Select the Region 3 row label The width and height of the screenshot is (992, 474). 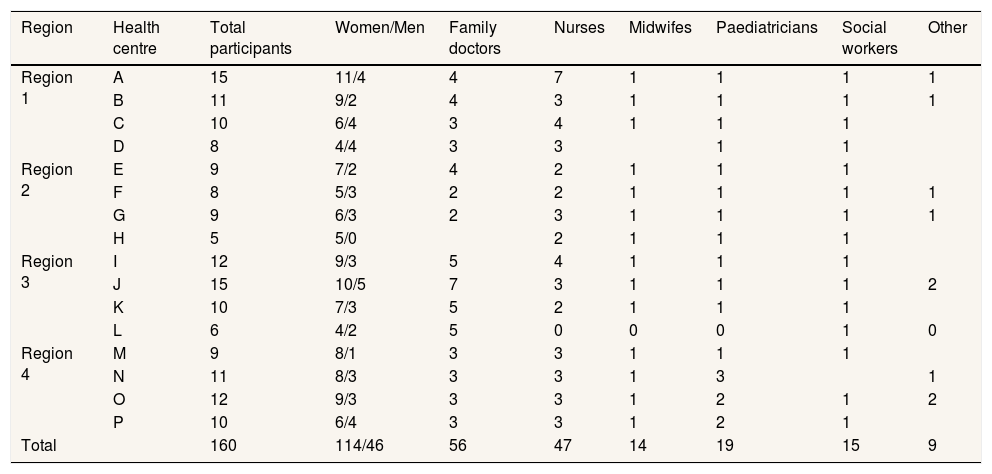47,271
